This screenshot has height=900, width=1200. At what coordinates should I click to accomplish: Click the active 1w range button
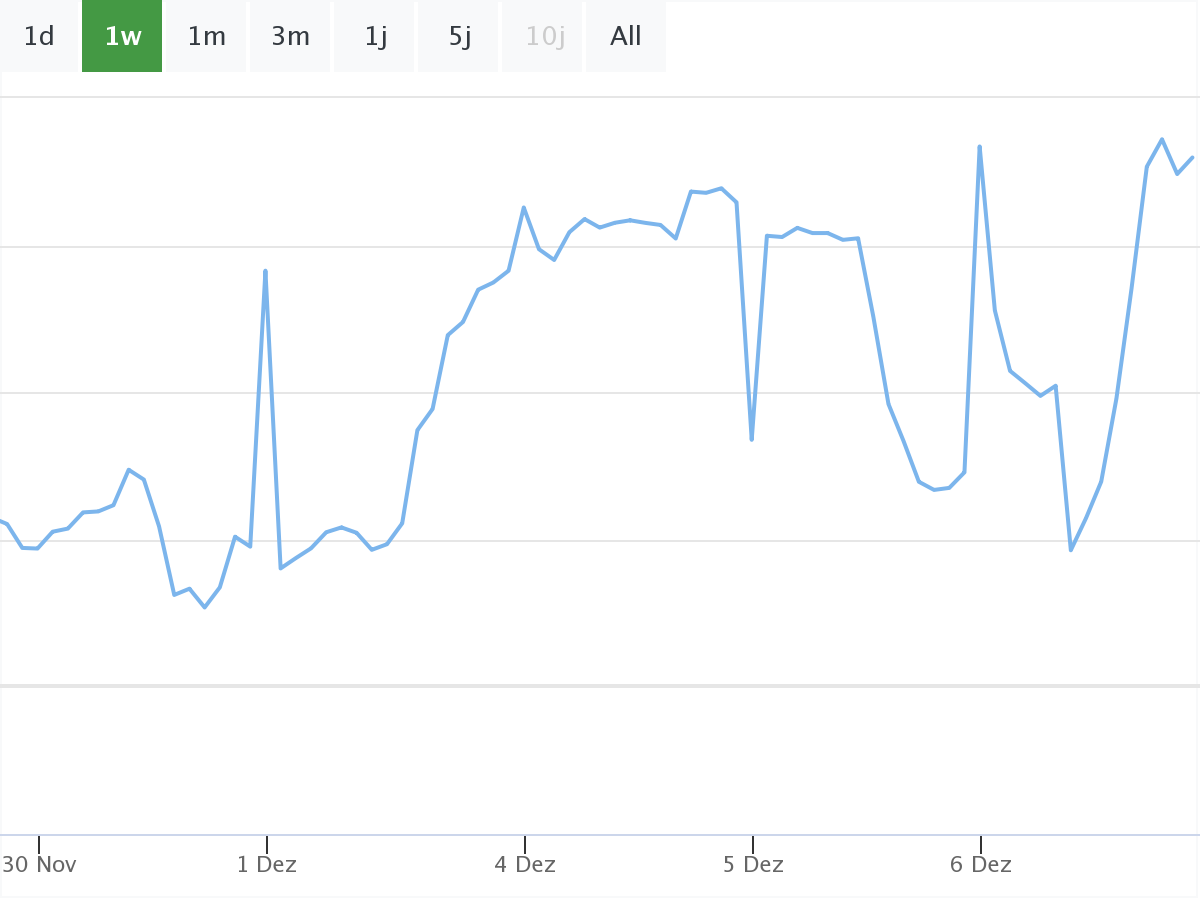click(122, 37)
